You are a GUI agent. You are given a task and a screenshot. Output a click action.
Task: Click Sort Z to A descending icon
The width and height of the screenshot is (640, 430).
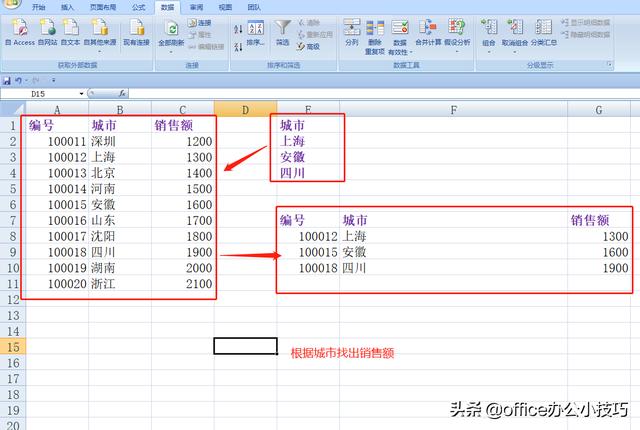tap(238, 47)
